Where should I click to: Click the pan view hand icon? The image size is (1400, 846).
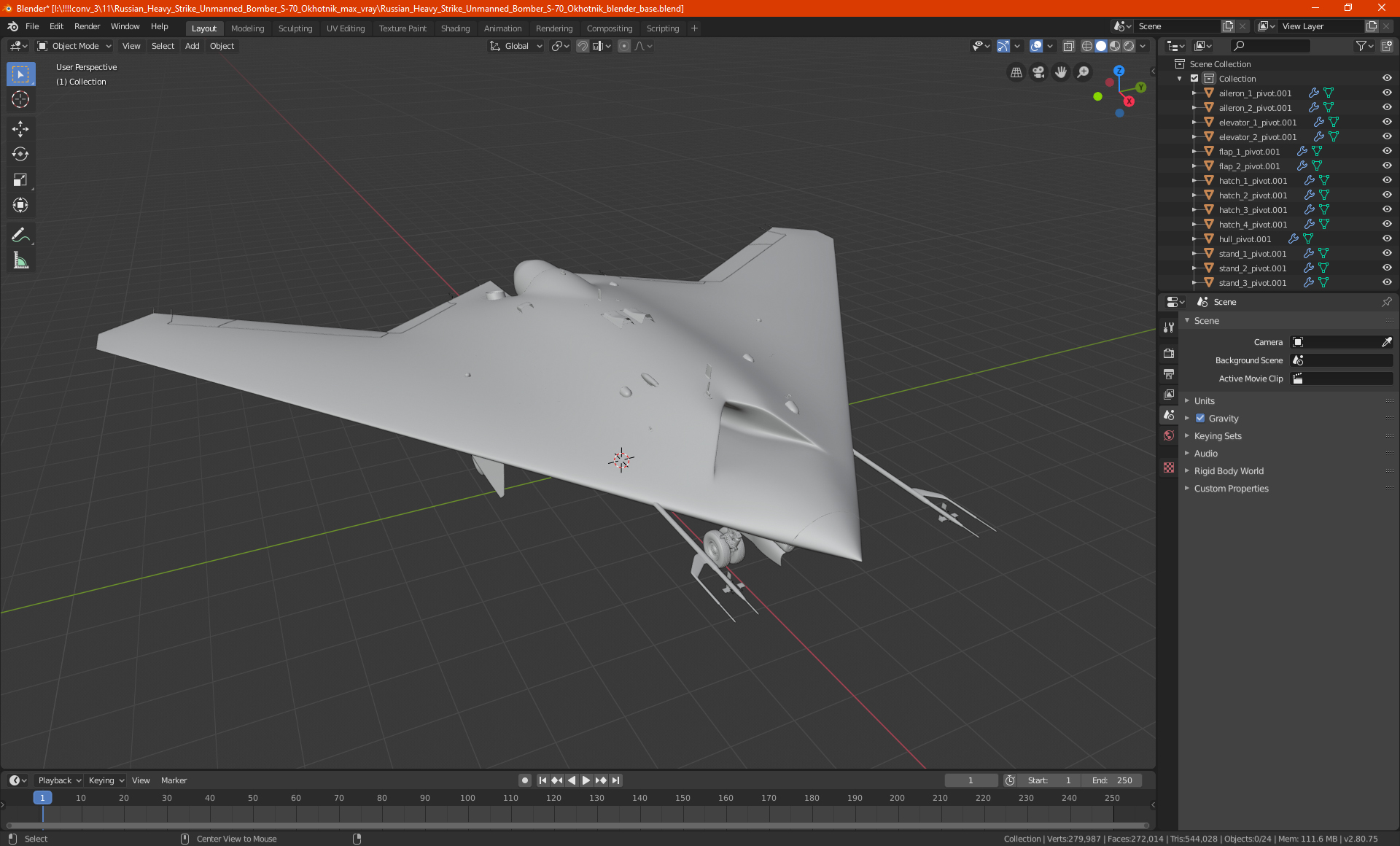1061,72
